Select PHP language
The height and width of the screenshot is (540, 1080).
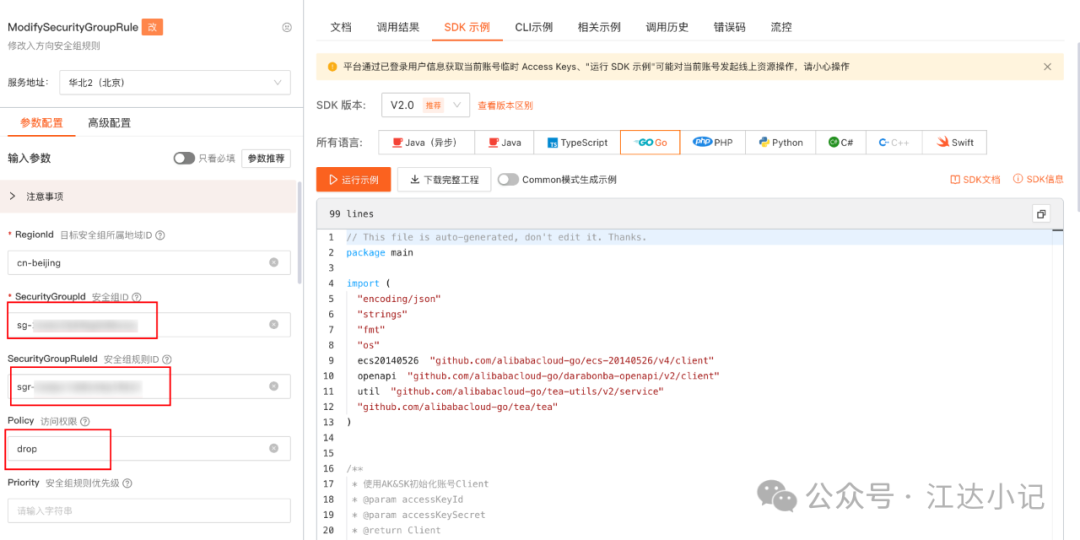713,143
